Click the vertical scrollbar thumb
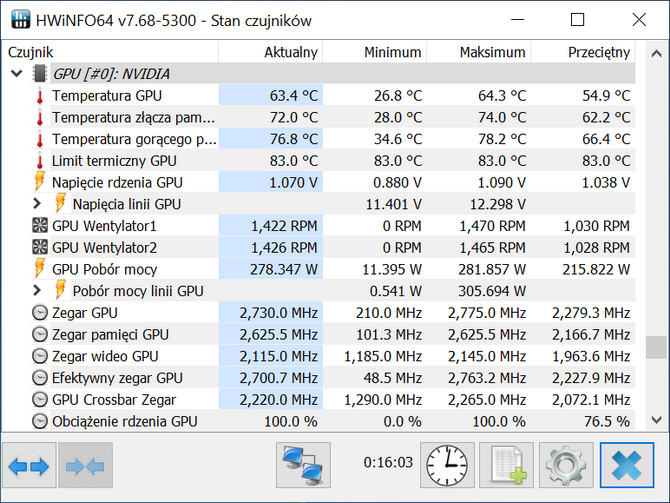This screenshot has width=670, height=503. [x=656, y=347]
